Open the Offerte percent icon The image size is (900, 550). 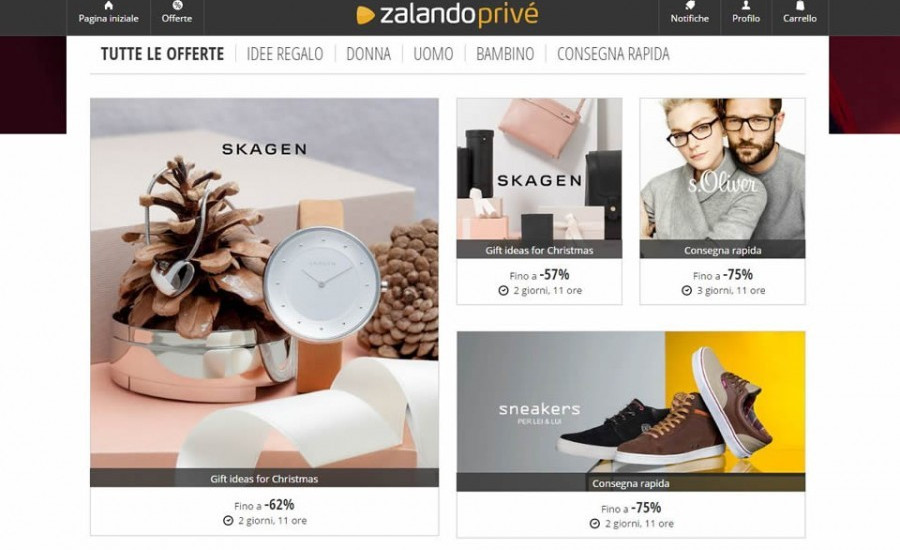177,5
